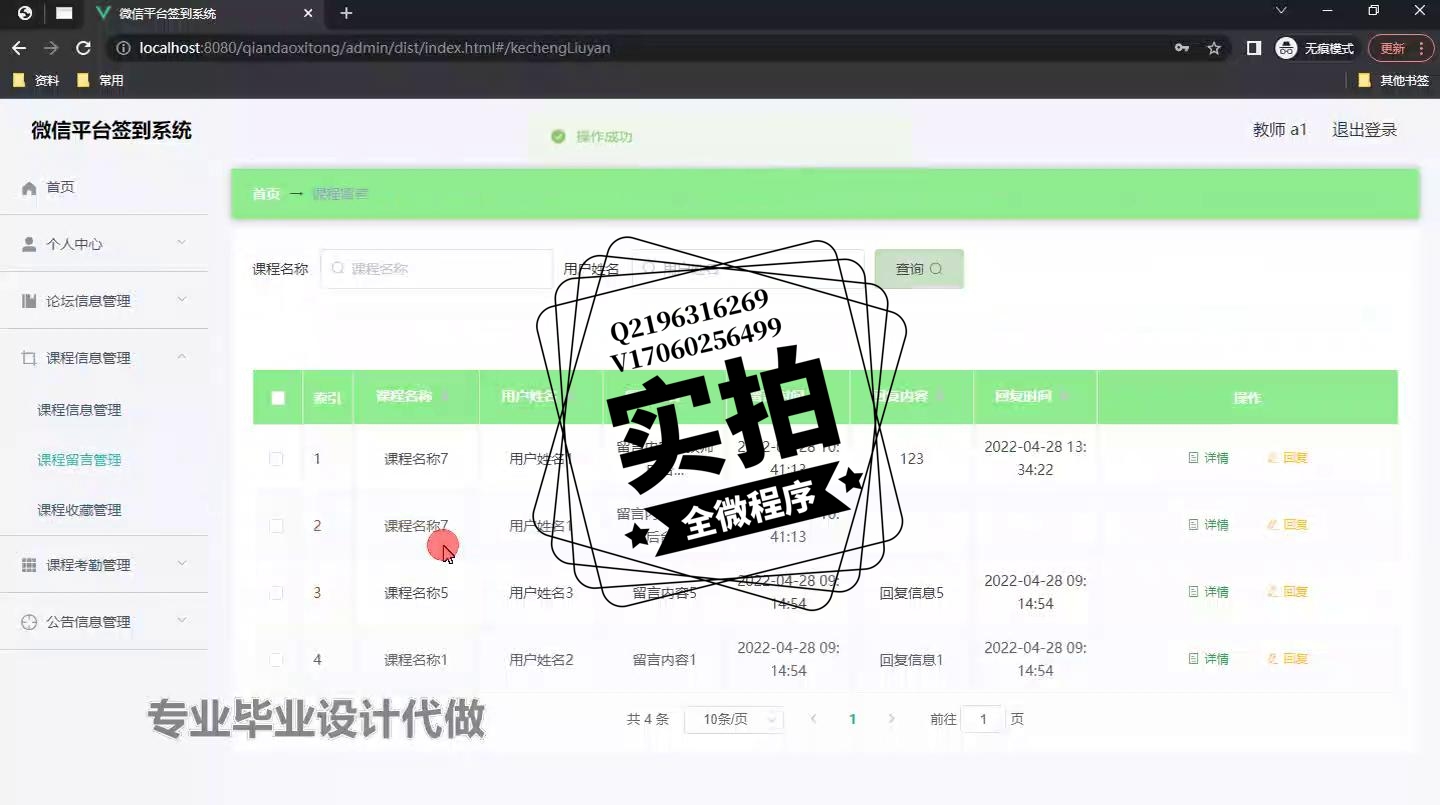Click the address bar URL
The height and width of the screenshot is (805, 1440).
click(374, 48)
